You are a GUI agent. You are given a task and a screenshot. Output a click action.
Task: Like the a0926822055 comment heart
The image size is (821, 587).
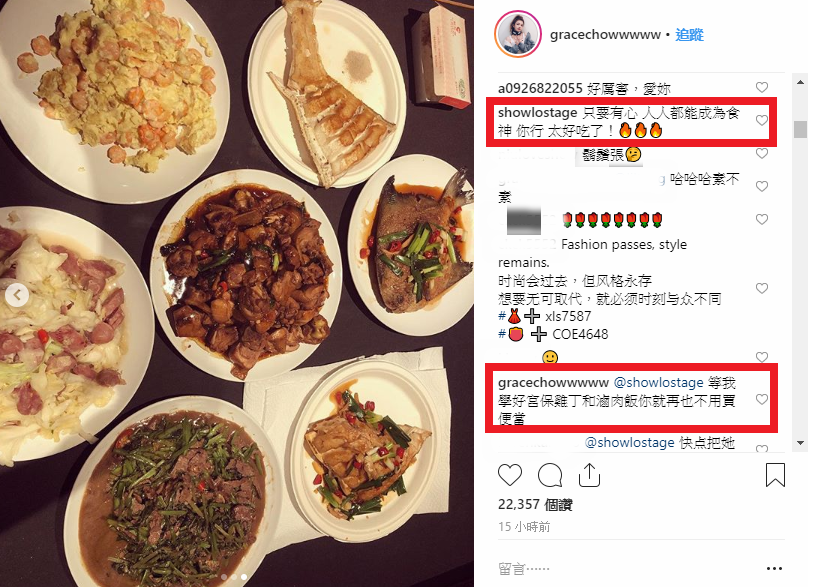(762, 87)
